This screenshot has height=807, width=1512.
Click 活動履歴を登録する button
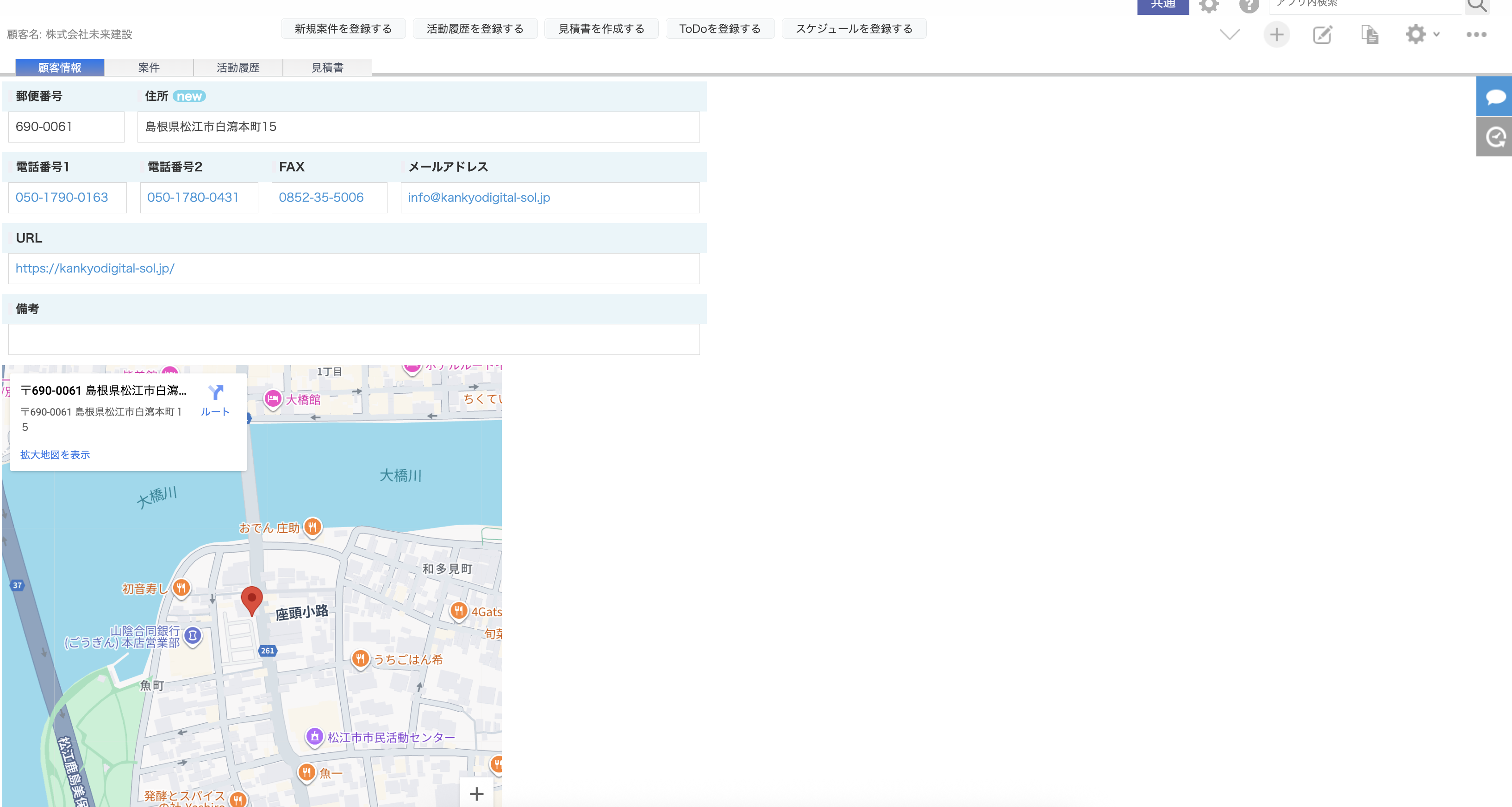[475, 29]
